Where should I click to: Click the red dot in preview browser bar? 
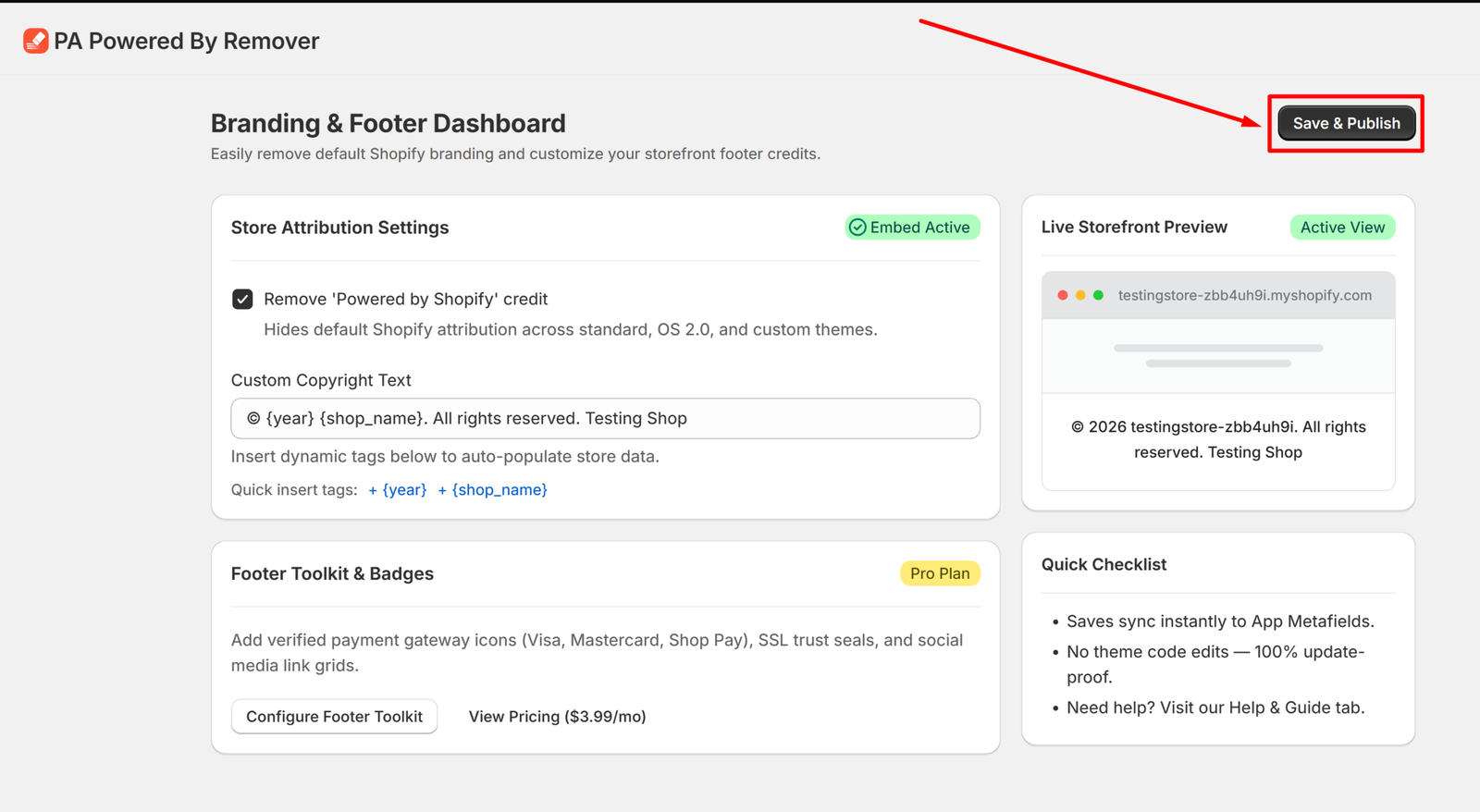[1063, 295]
